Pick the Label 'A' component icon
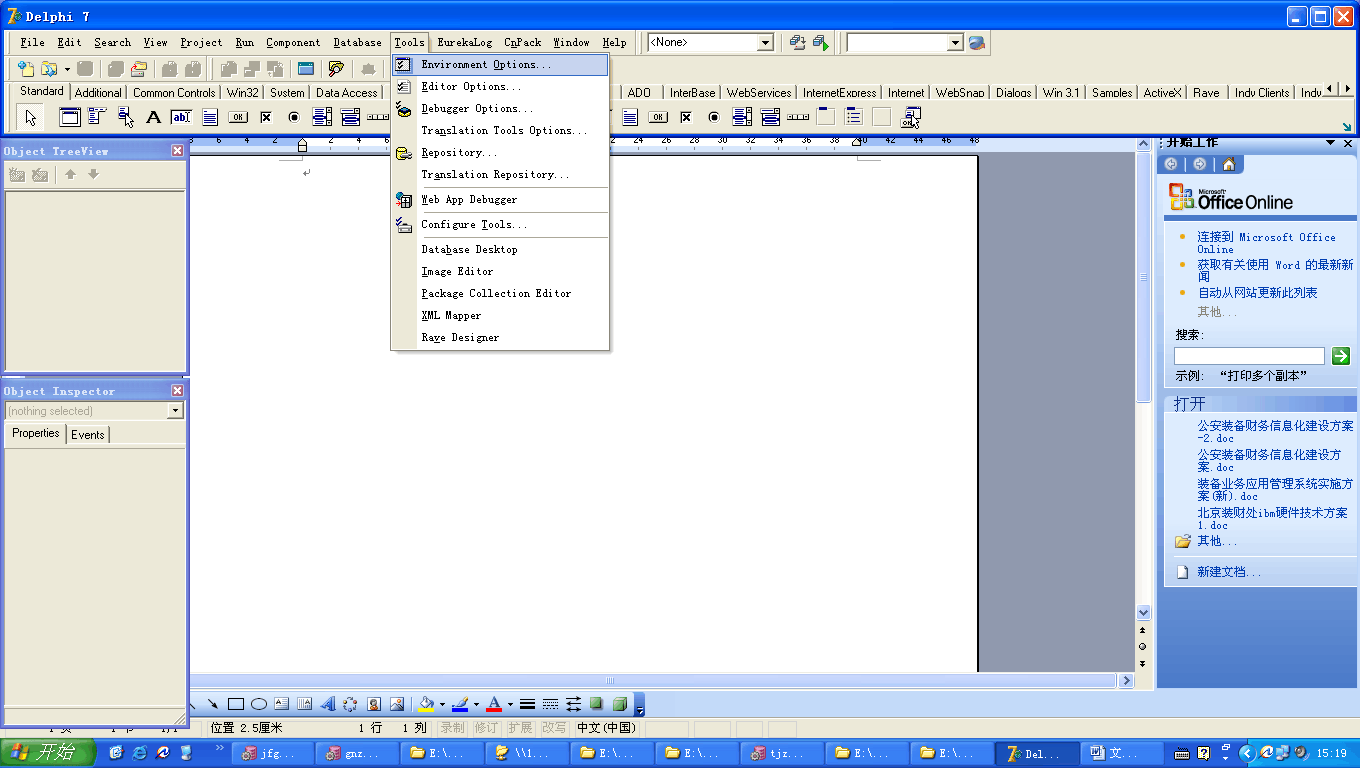 pyautogui.click(x=154, y=117)
